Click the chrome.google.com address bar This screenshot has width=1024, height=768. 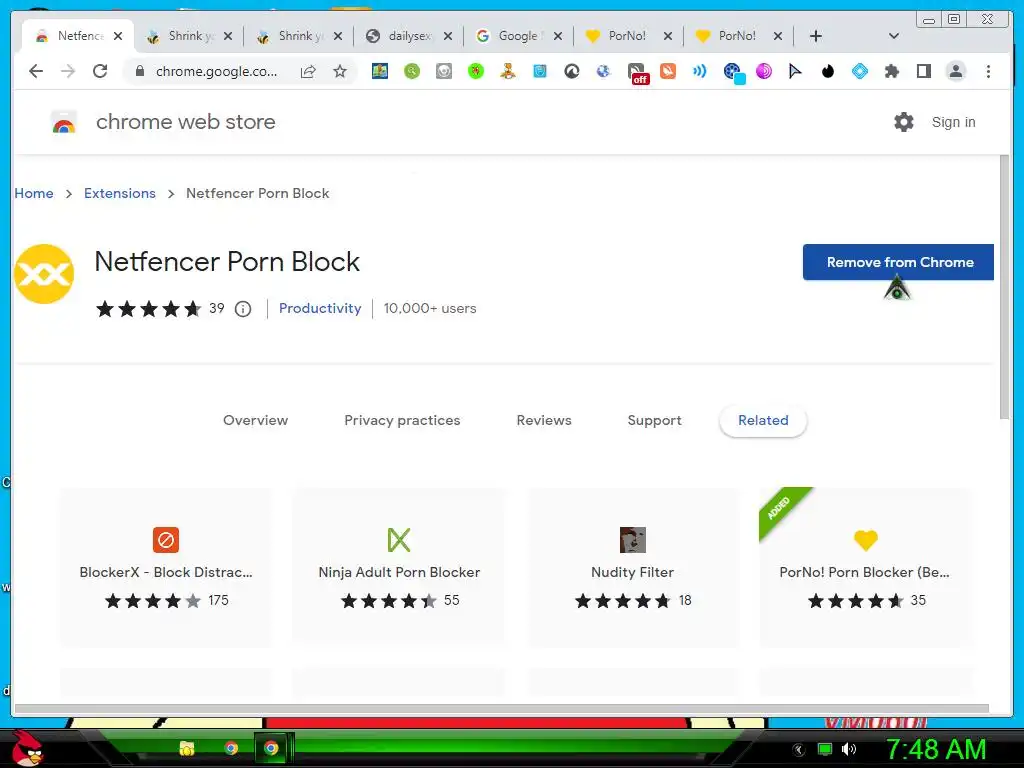click(x=216, y=71)
